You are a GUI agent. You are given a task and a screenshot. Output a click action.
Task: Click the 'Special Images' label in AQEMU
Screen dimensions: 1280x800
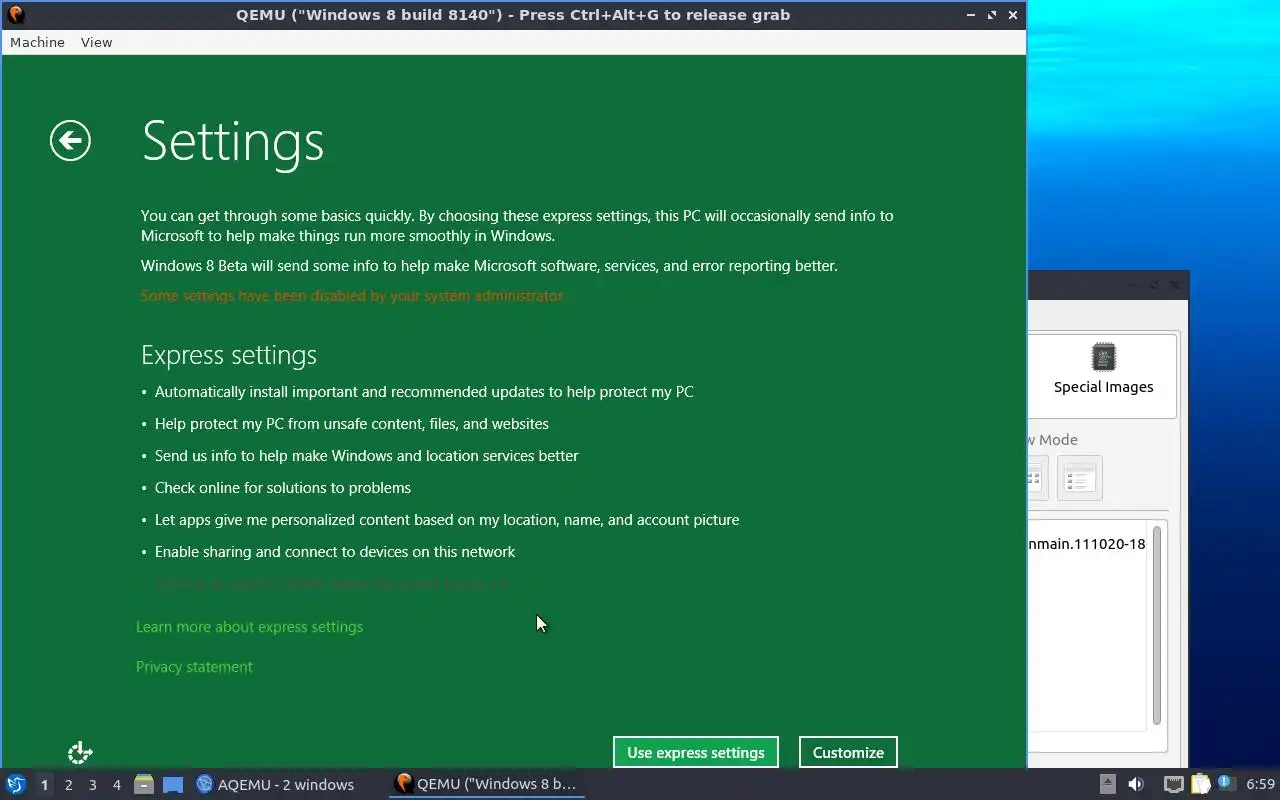pos(1103,387)
